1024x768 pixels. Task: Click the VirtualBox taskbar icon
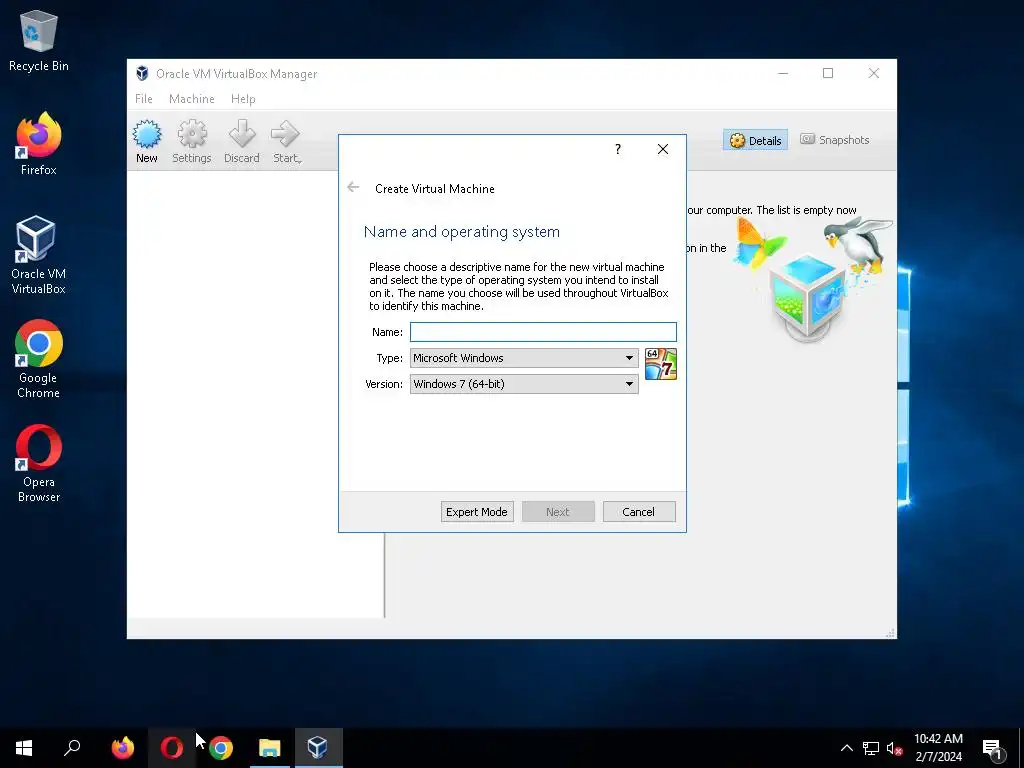318,748
